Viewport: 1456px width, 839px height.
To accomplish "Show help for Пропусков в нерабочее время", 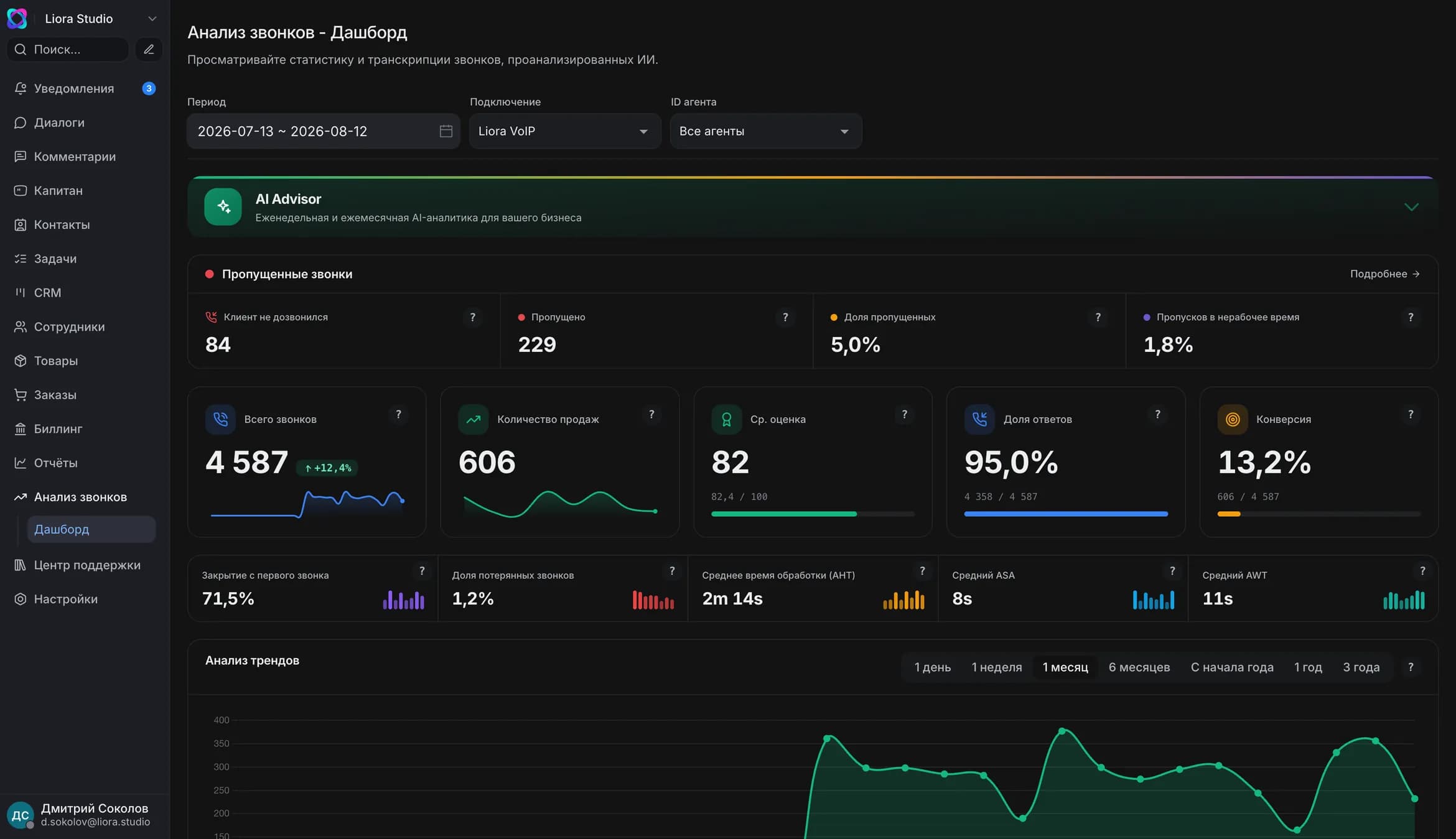I will pyautogui.click(x=1411, y=317).
